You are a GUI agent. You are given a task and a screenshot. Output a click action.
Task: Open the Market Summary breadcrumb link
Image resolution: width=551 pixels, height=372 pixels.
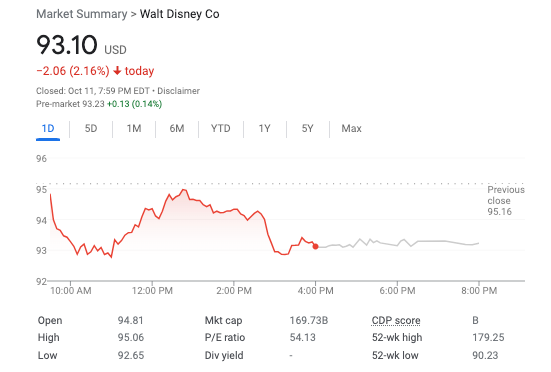[x=82, y=14]
